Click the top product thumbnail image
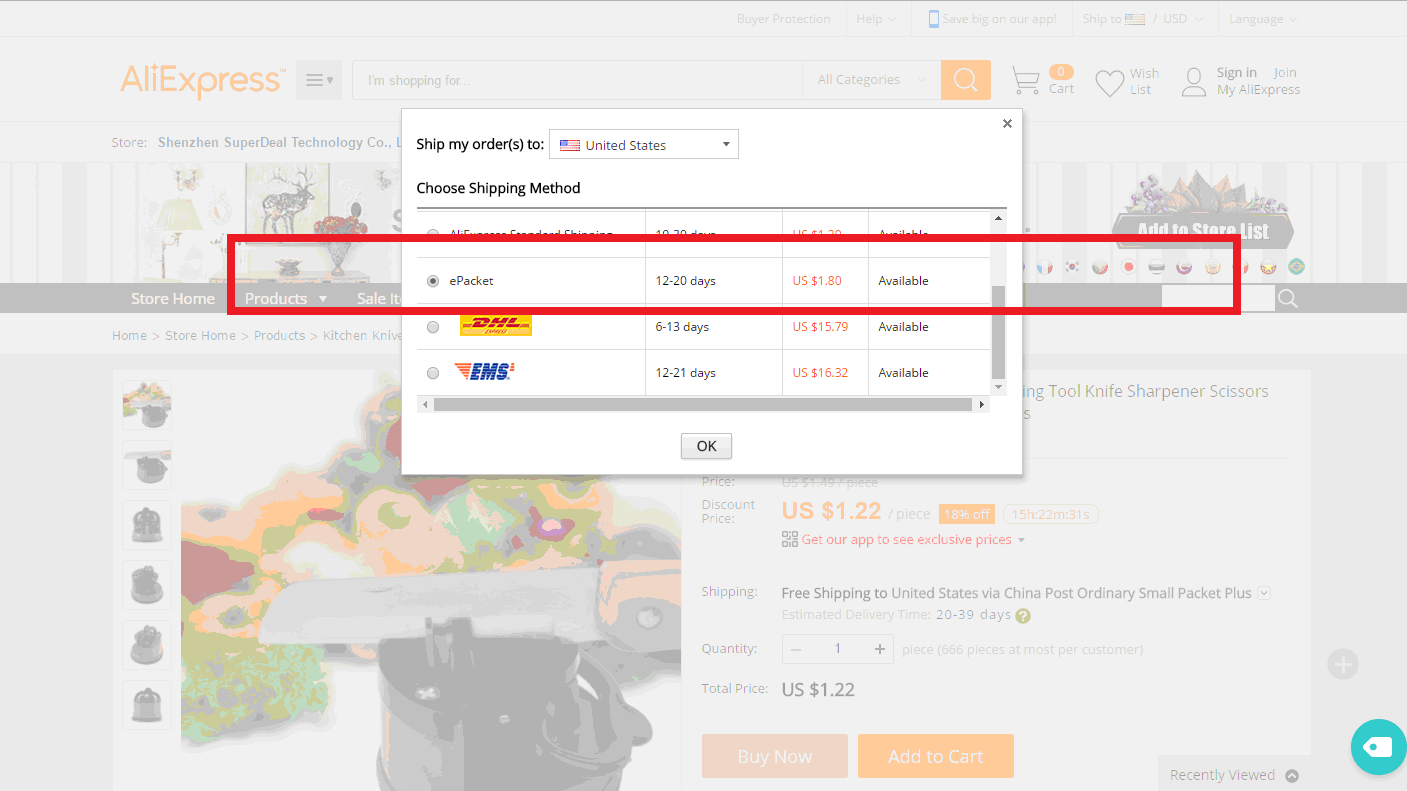1407x791 pixels. 146,405
